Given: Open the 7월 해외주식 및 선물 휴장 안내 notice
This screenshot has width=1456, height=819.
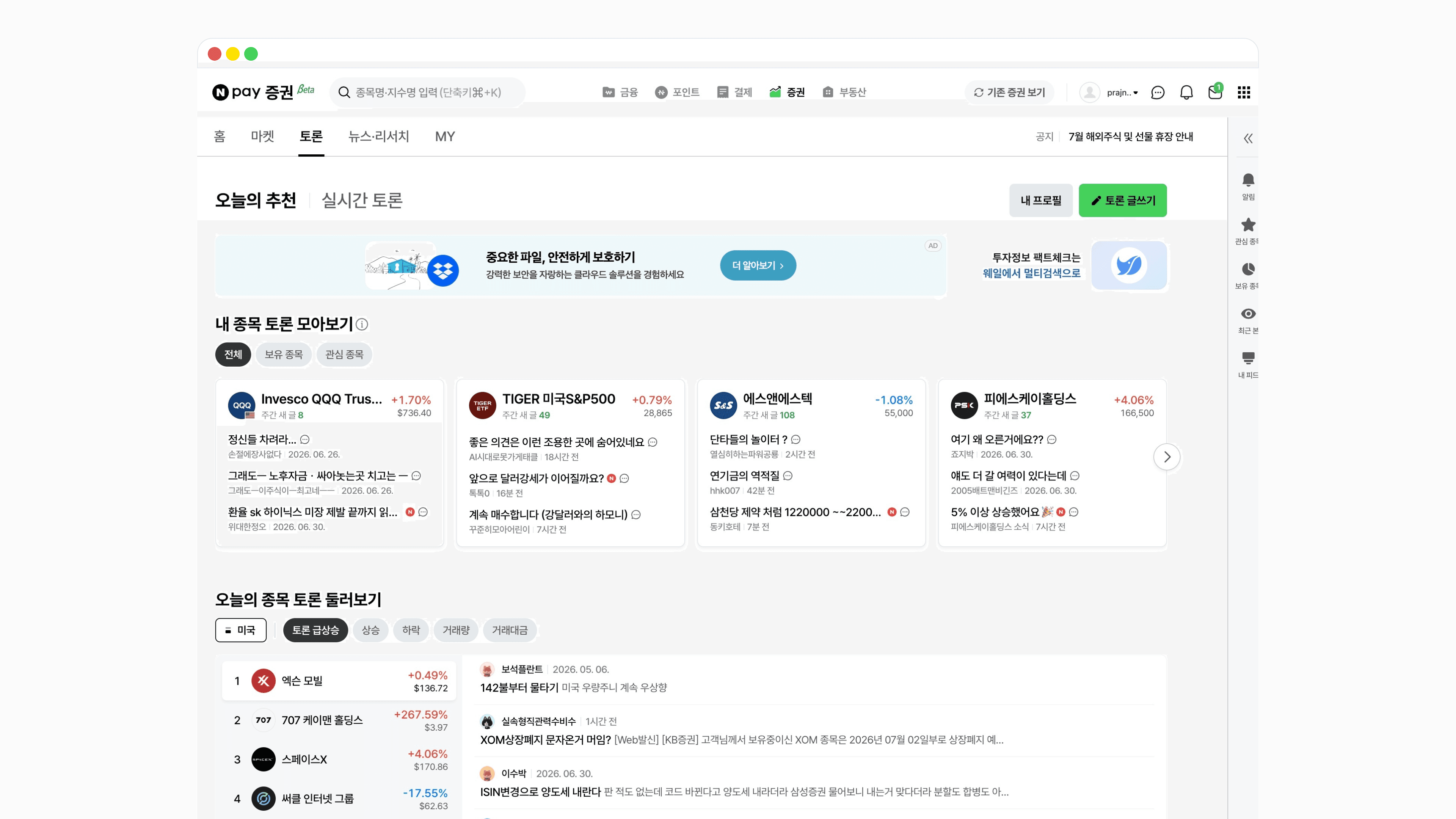Looking at the screenshot, I should [1130, 137].
